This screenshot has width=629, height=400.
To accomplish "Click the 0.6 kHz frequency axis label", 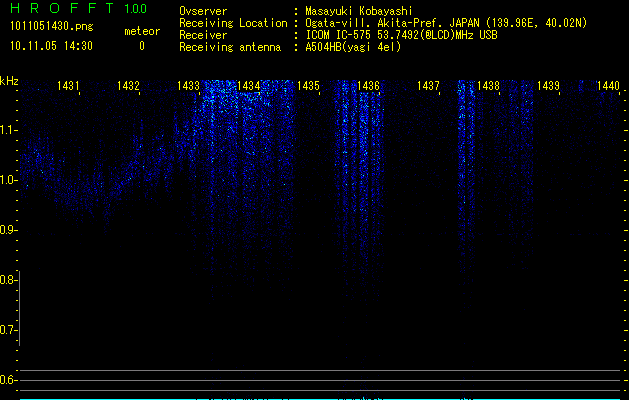I will [7, 380].
